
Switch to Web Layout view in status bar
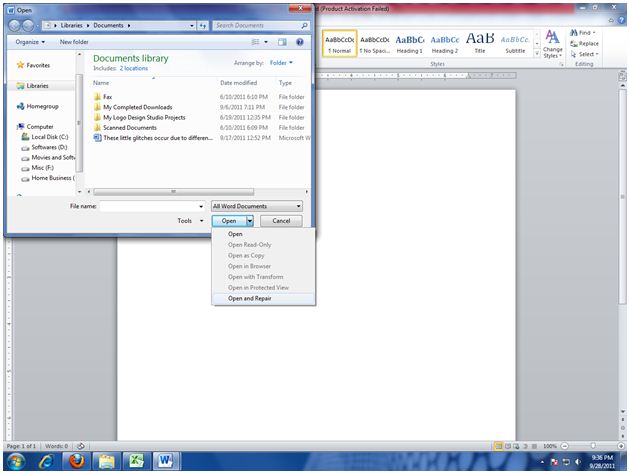point(516,446)
